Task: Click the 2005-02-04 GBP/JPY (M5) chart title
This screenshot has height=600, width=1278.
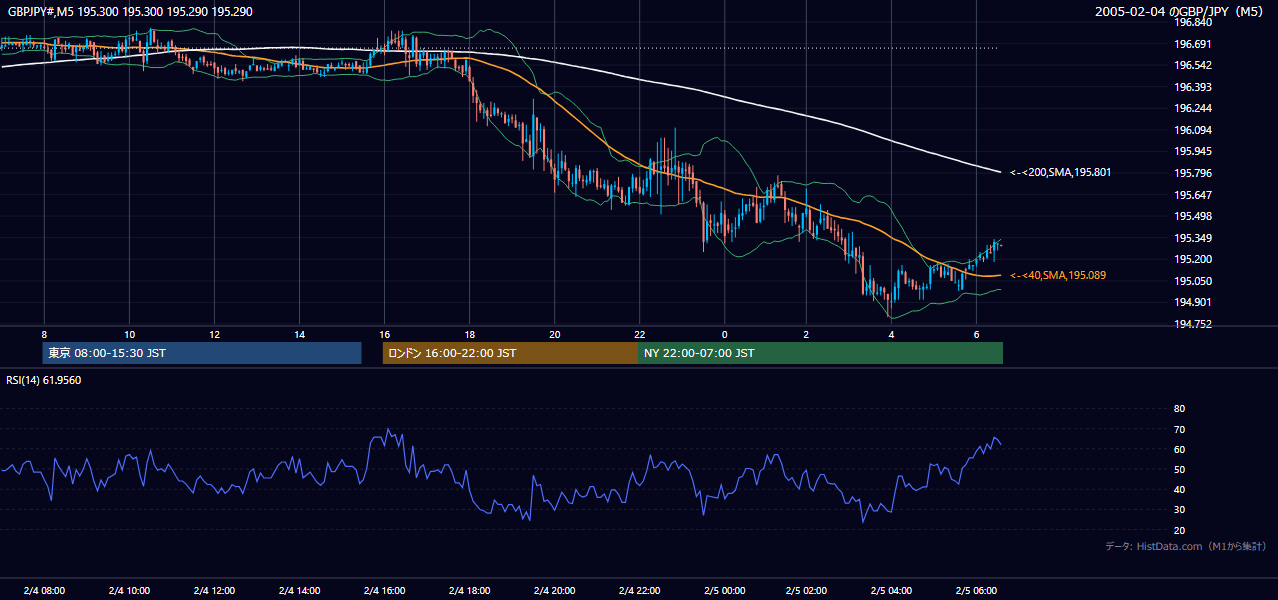Action: click(x=1181, y=11)
